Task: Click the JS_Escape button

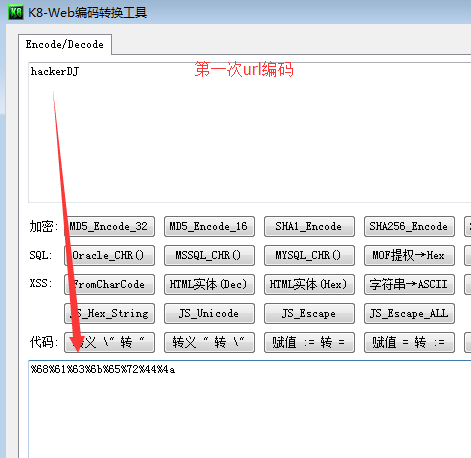Action: (309, 314)
